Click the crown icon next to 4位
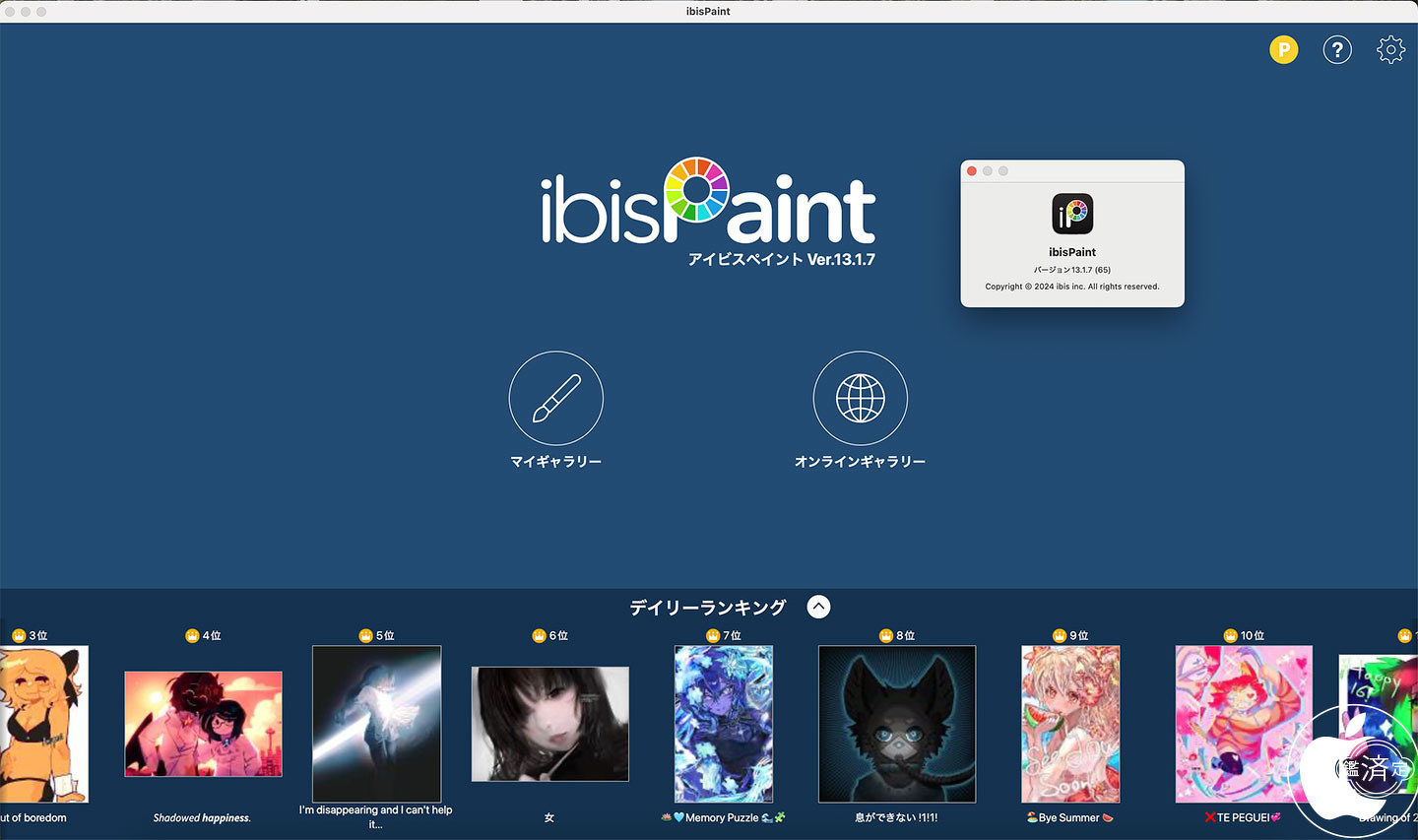Viewport: 1418px width, 840px height. (192, 636)
